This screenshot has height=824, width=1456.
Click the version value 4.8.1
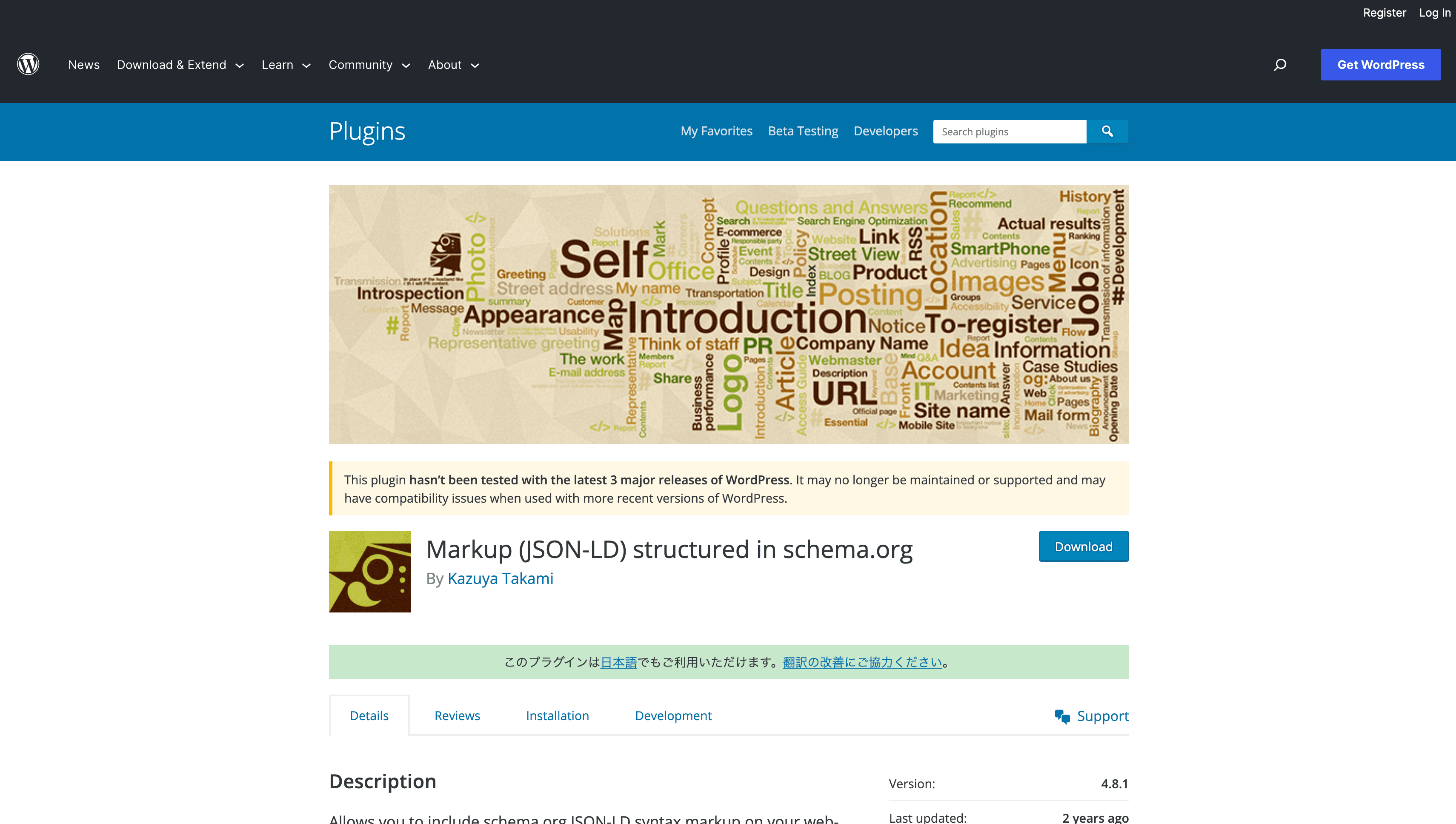pyautogui.click(x=1114, y=784)
